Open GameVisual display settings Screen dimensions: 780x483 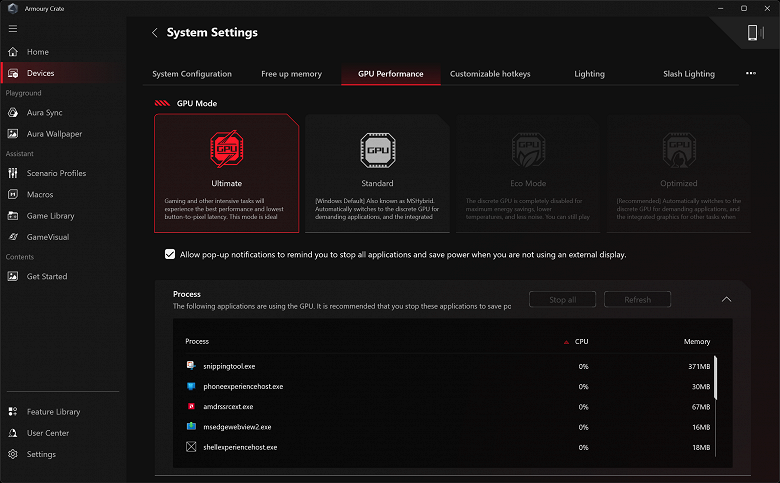pyautogui.click(x=47, y=236)
